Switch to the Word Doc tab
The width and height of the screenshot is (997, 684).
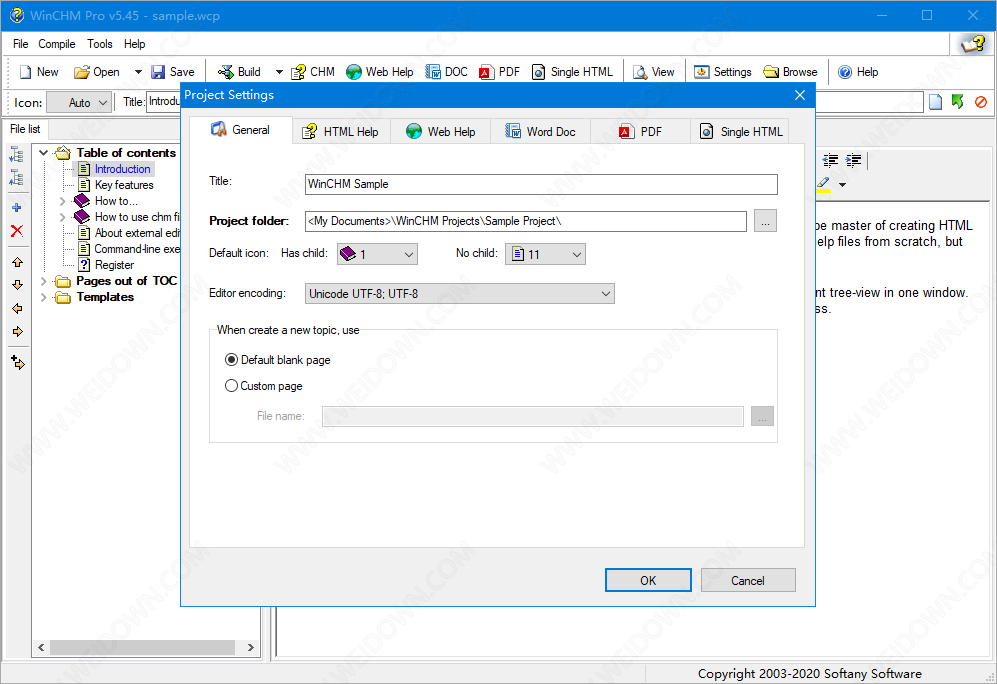(540, 132)
